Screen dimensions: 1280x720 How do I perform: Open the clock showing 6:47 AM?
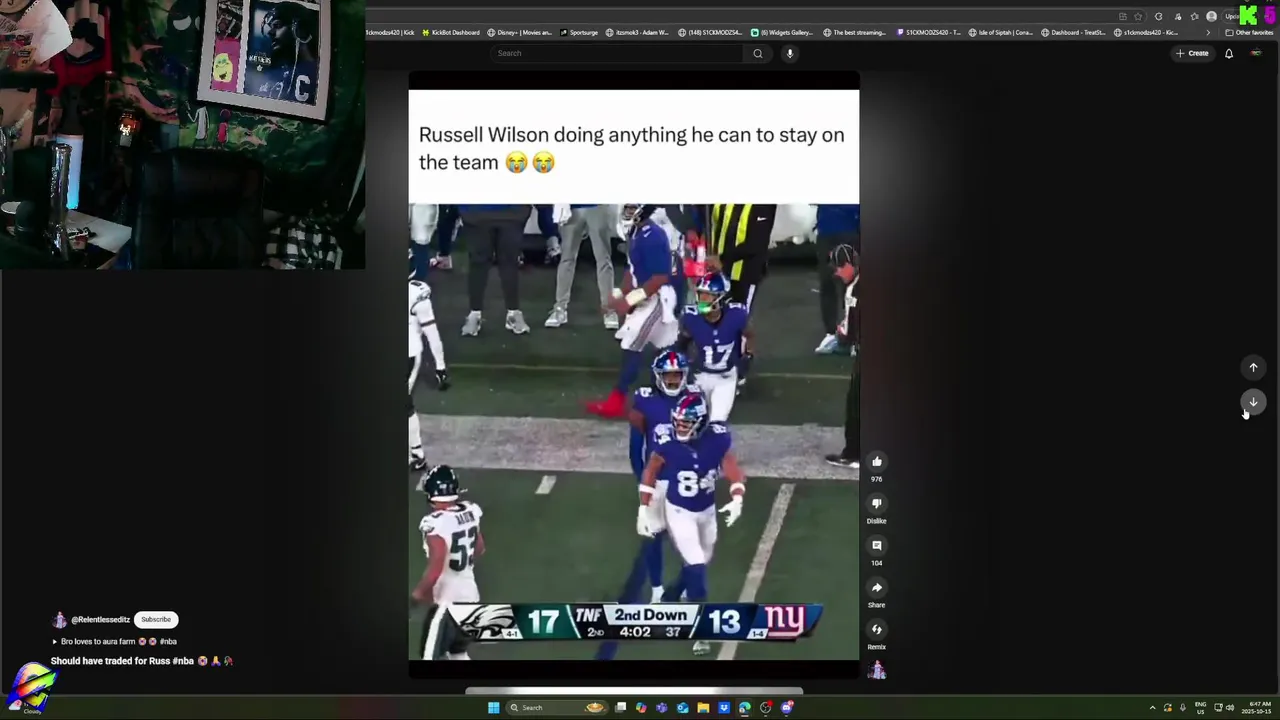click(x=1257, y=708)
